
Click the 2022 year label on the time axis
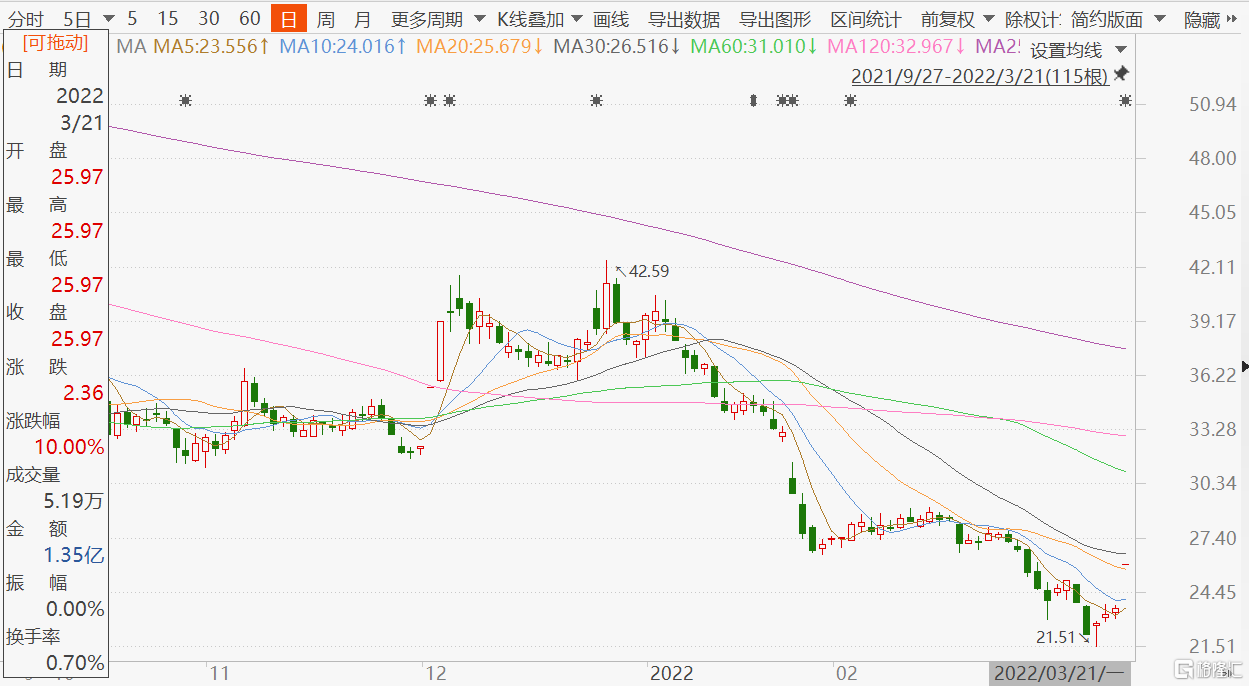pyautogui.click(x=671, y=673)
